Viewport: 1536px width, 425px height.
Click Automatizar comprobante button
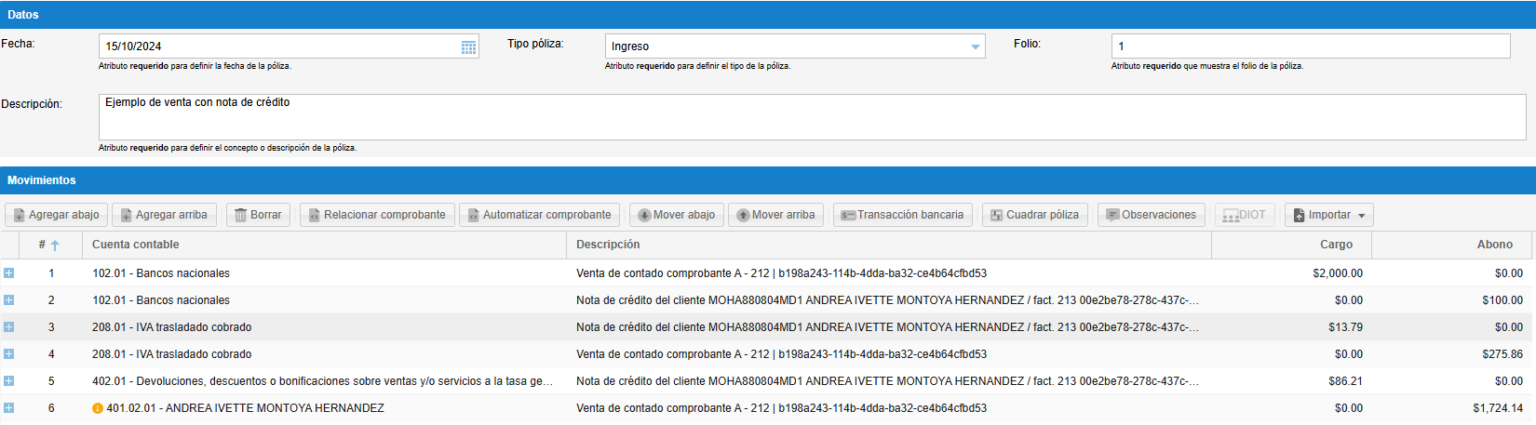(539, 215)
